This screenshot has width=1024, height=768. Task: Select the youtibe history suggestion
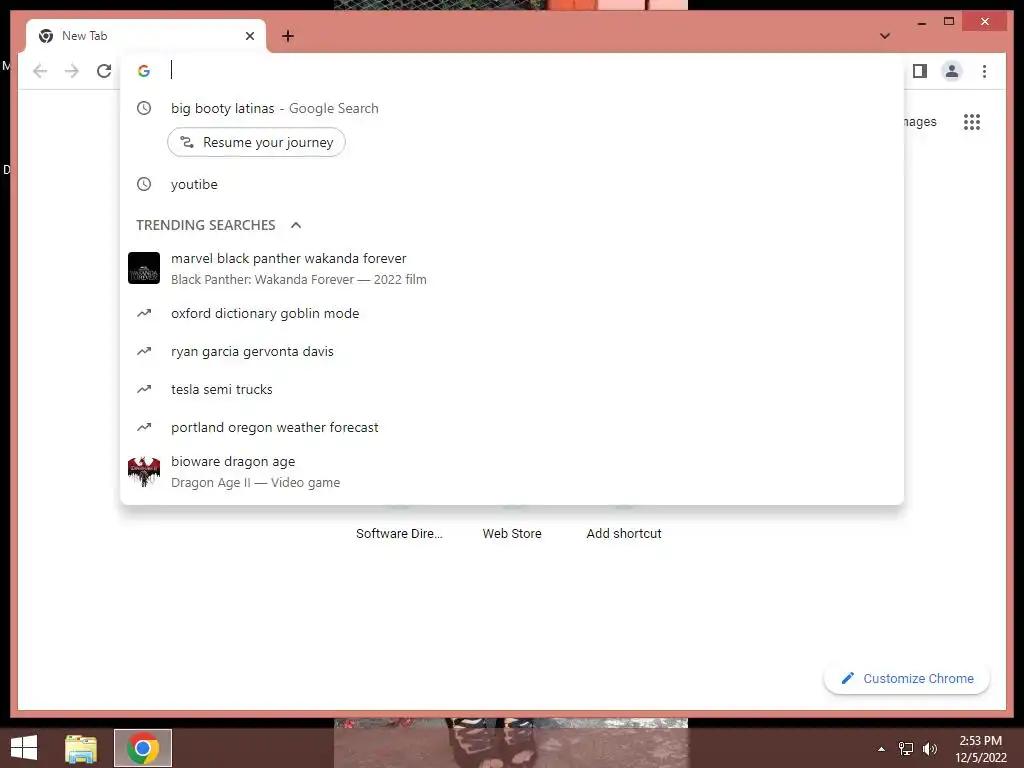512,184
